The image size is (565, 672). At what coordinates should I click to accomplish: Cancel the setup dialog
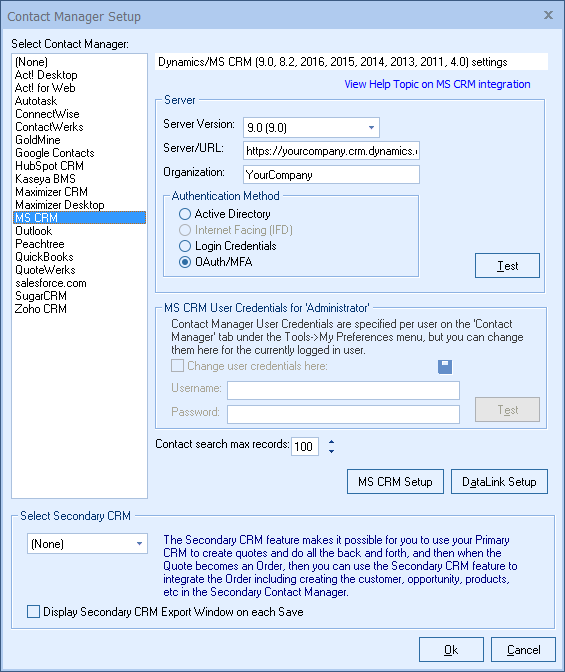(523, 650)
